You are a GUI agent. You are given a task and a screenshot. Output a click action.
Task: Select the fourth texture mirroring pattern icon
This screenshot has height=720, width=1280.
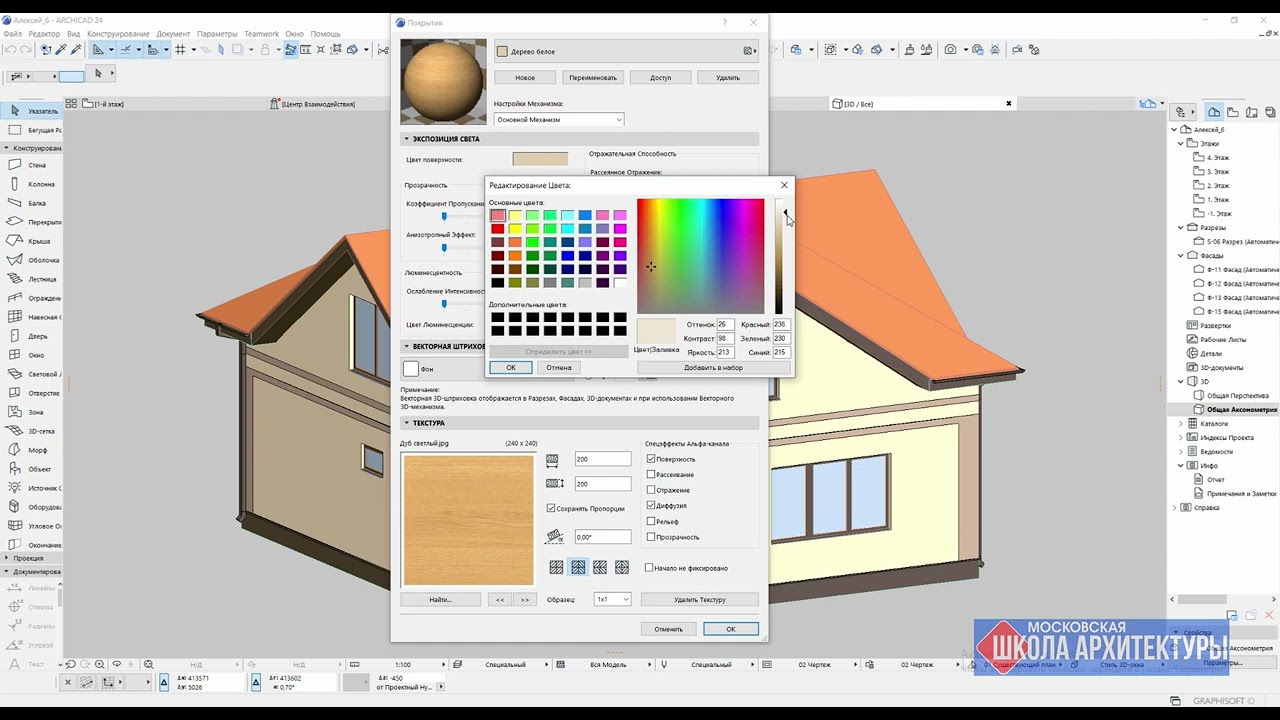[x=622, y=568]
